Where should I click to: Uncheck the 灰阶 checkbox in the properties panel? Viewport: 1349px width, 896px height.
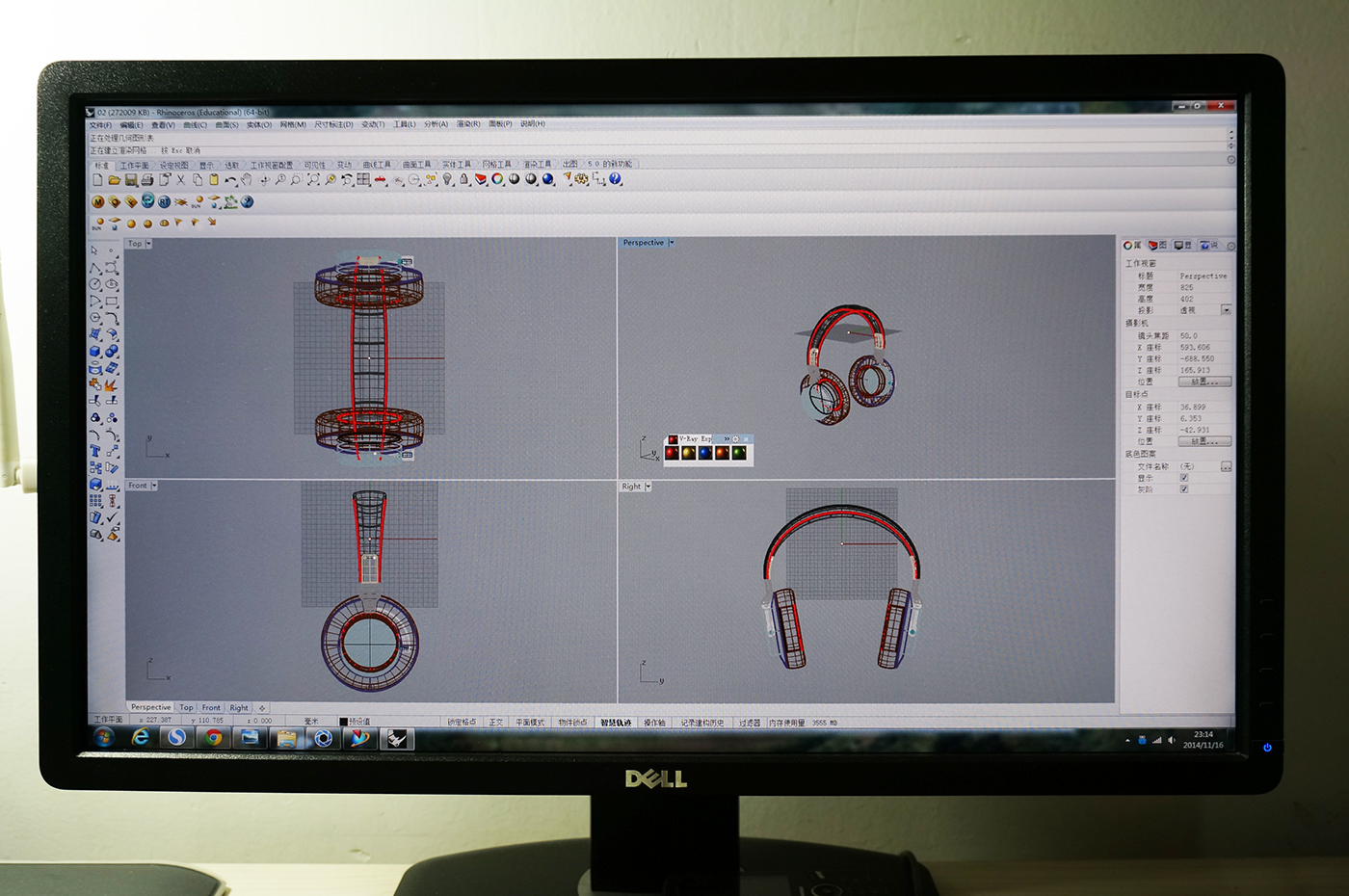coord(1183,488)
